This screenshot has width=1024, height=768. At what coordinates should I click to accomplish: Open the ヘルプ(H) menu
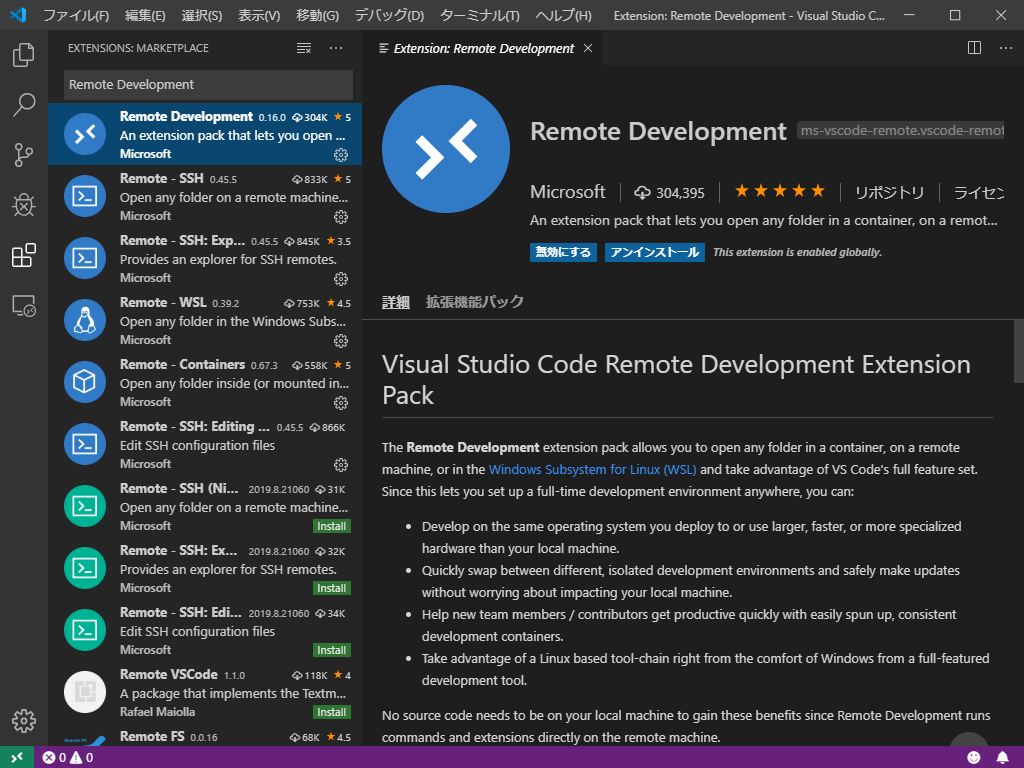[564, 15]
